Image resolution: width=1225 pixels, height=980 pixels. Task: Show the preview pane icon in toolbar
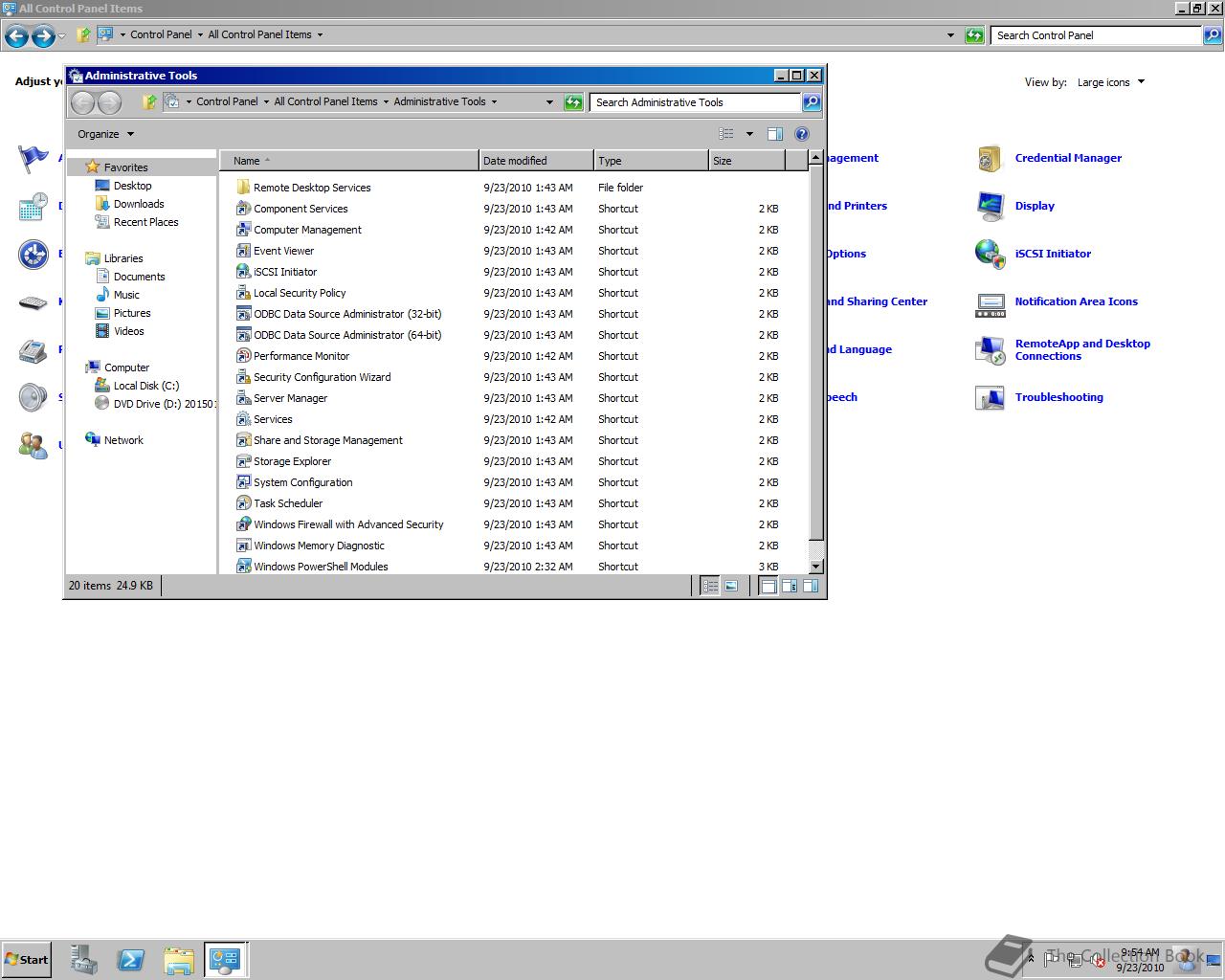pyautogui.click(x=775, y=134)
